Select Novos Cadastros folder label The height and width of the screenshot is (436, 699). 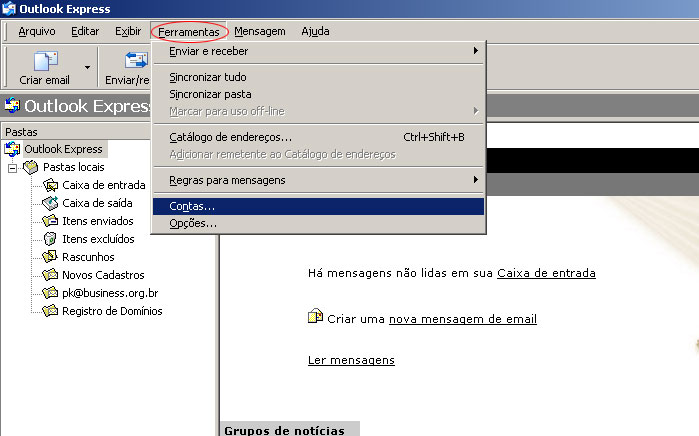103,275
